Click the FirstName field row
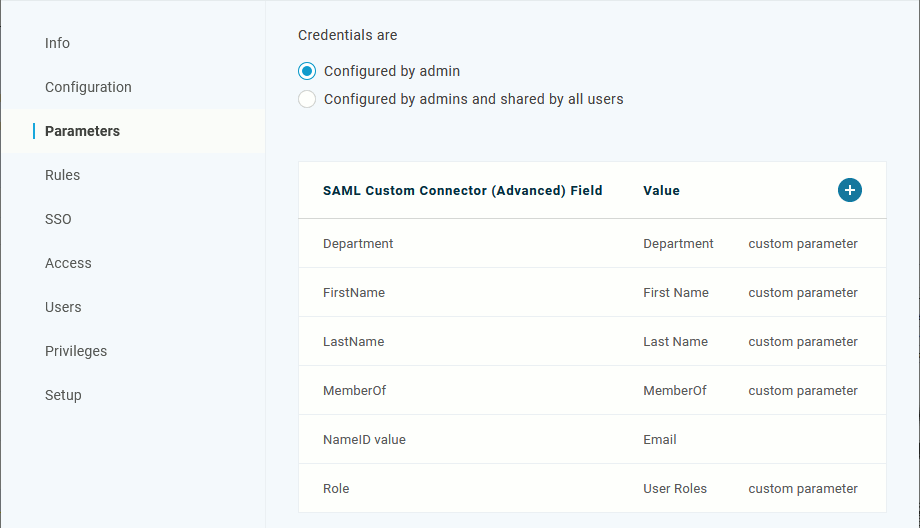 point(354,292)
